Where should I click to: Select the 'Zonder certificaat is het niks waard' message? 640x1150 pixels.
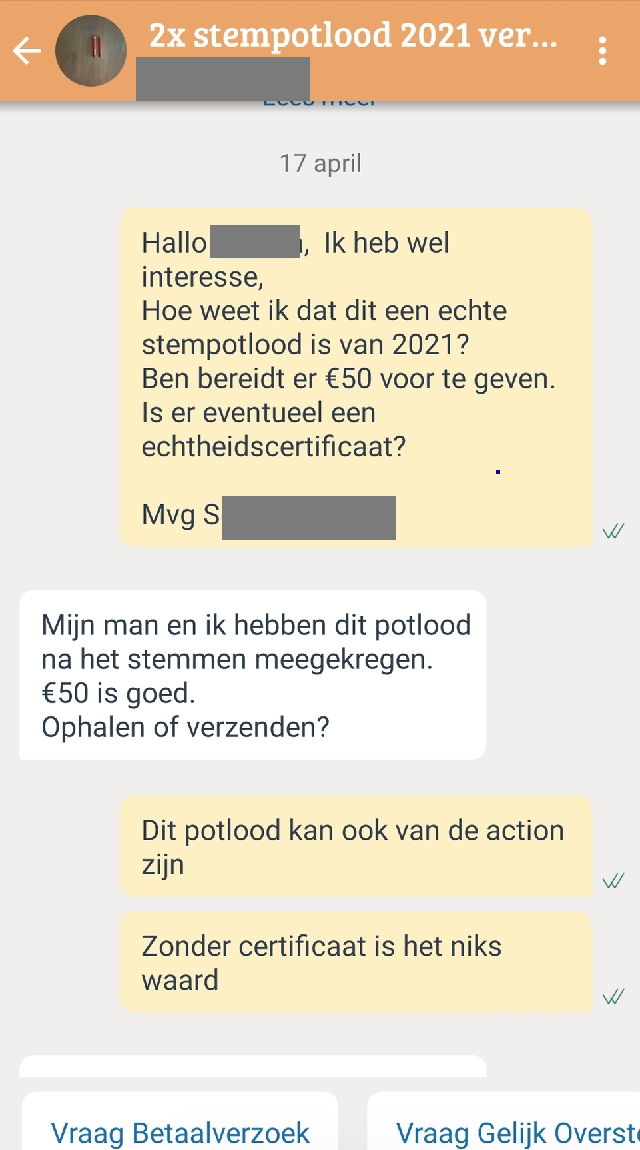tap(355, 962)
